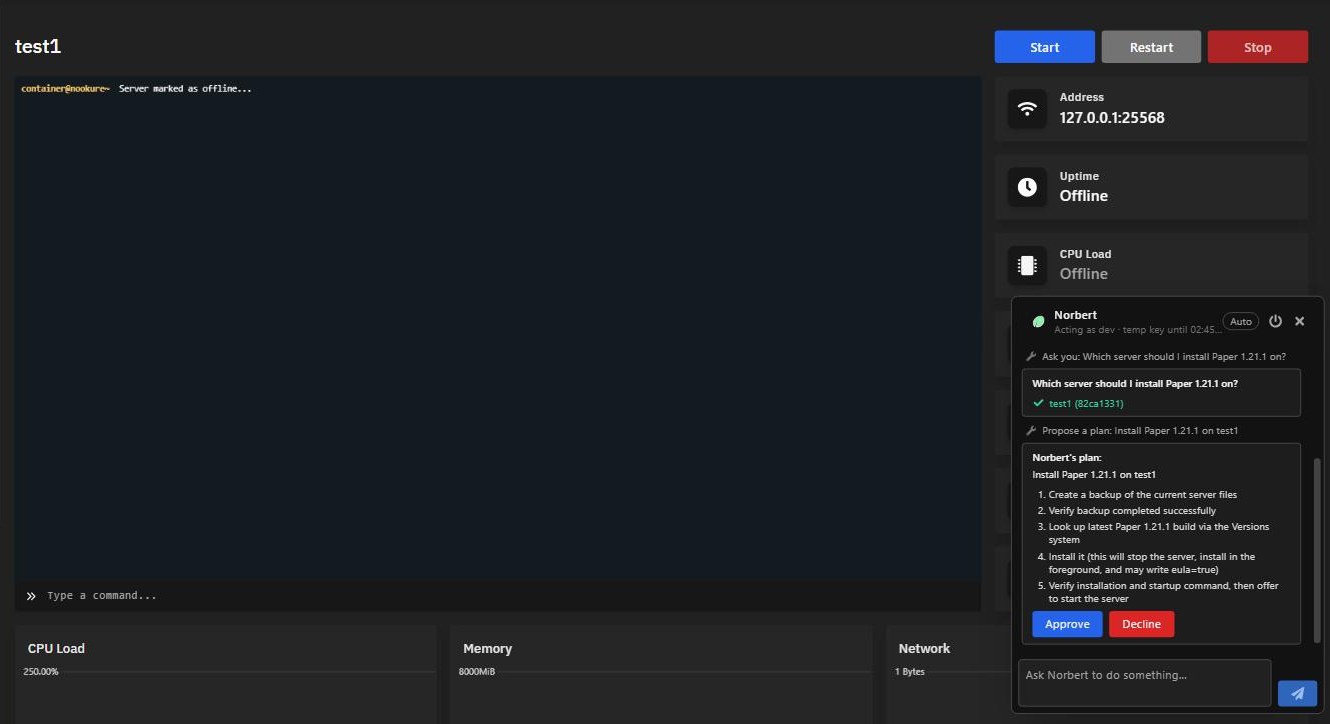Send the message with the paper-plane button
1330x724 pixels.
tap(1297, 693)
